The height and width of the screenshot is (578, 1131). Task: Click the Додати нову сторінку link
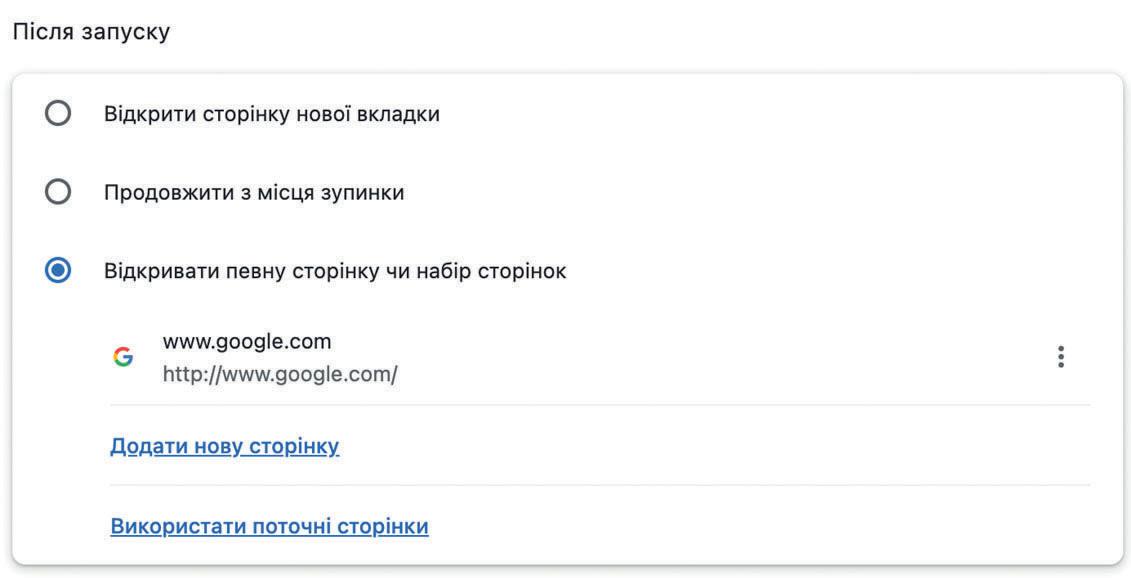224,446
